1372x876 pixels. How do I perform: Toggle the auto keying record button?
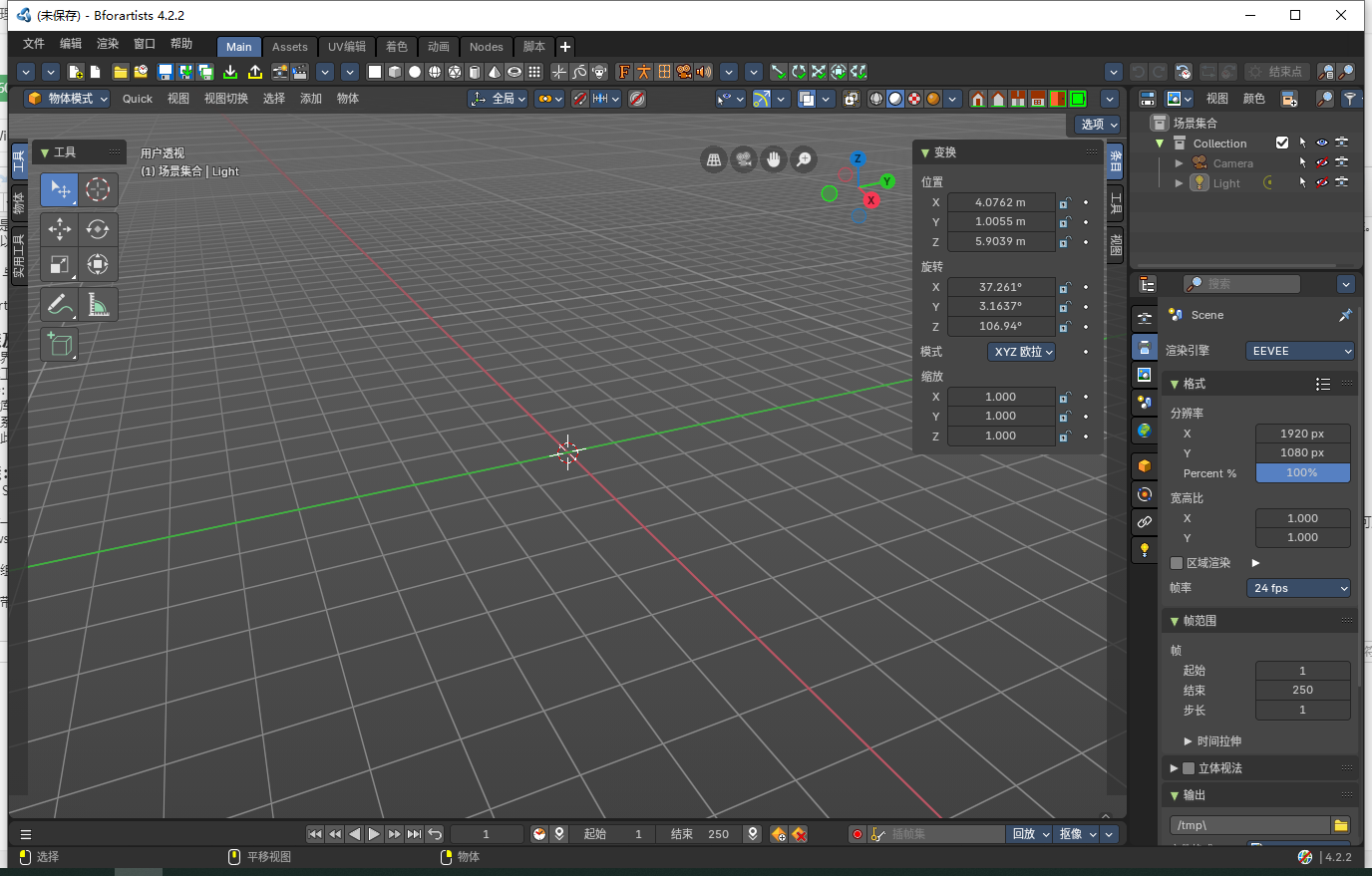coord(857,834)
